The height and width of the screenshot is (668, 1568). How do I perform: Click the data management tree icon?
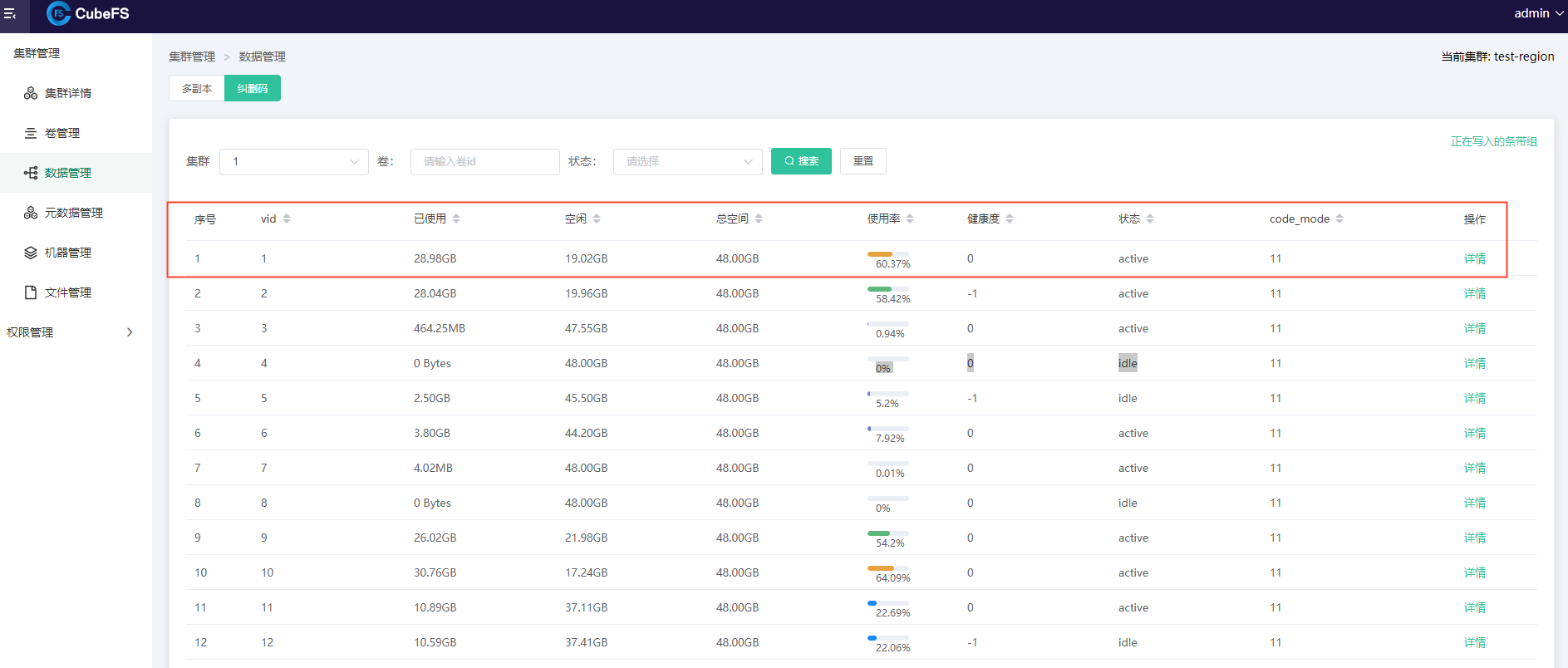click(31, 173)
